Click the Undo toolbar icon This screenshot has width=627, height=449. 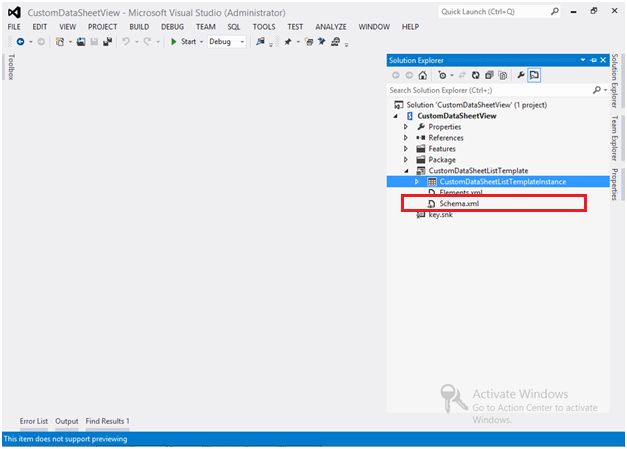(x=126, y=42)
